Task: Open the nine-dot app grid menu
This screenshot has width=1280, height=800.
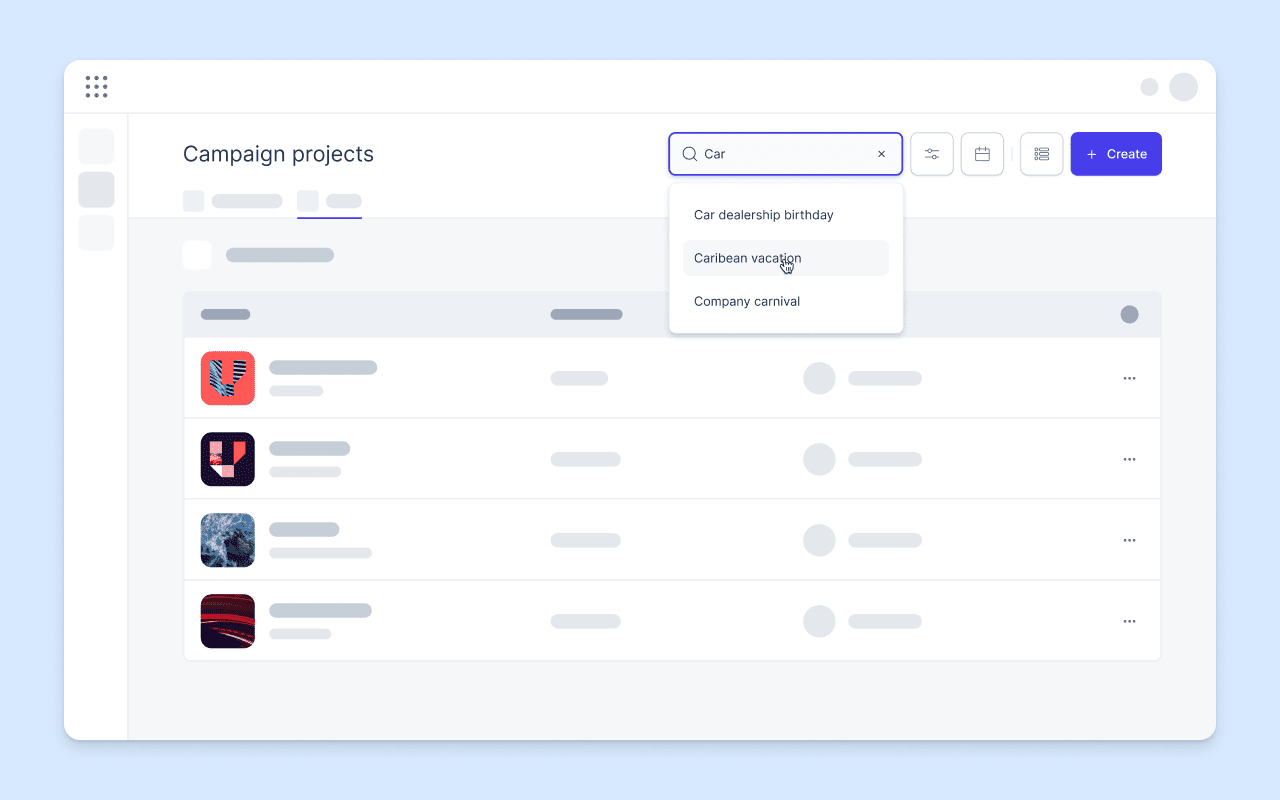Action: coord(96,87)
